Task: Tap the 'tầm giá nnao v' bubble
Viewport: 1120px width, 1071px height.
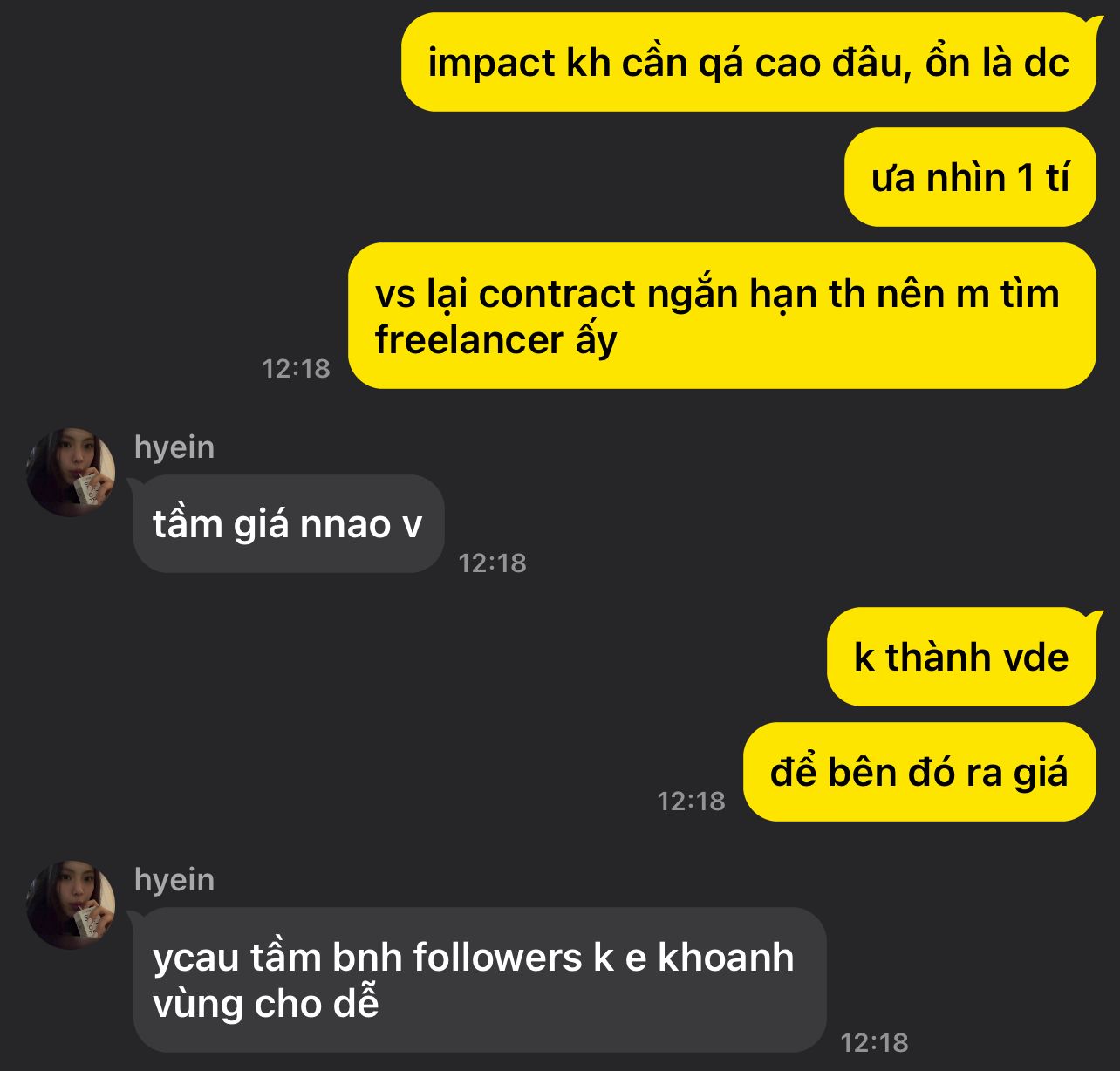Action: [289, 523]
